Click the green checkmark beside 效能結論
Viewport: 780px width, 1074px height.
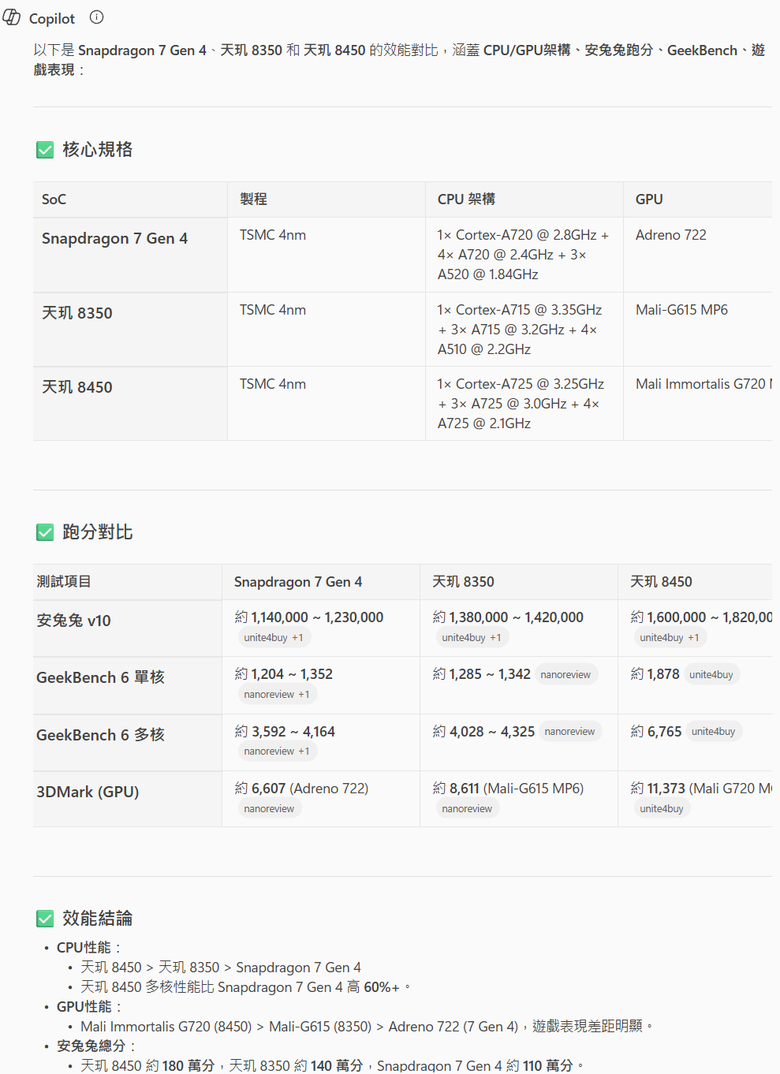(x=45, y=919)
